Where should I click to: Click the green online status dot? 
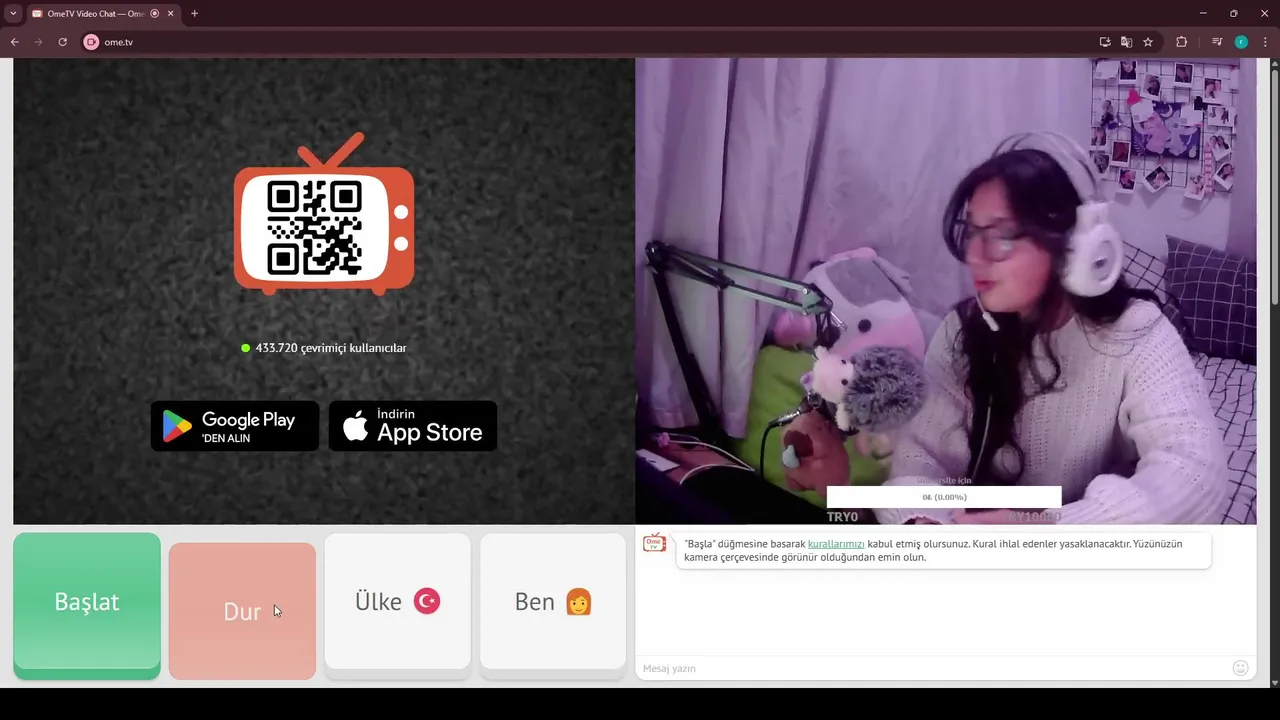[x=245, y=348]
